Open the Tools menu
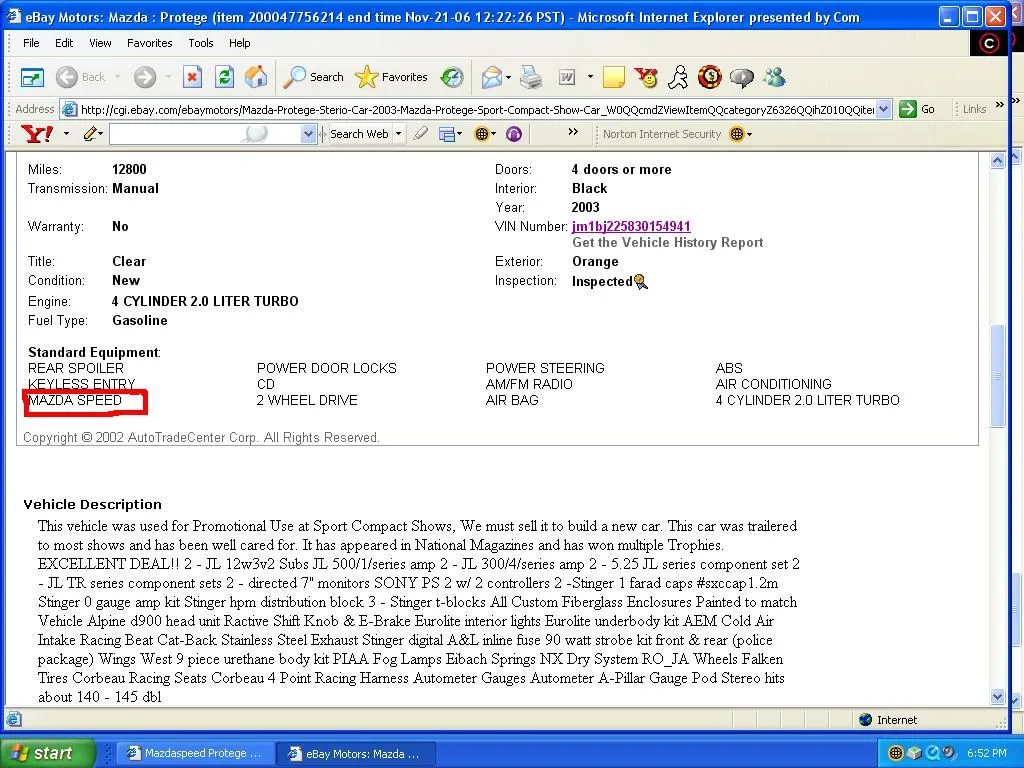Image resolution: width=1024 pixels, height=768 pixels. coord(201,43)
